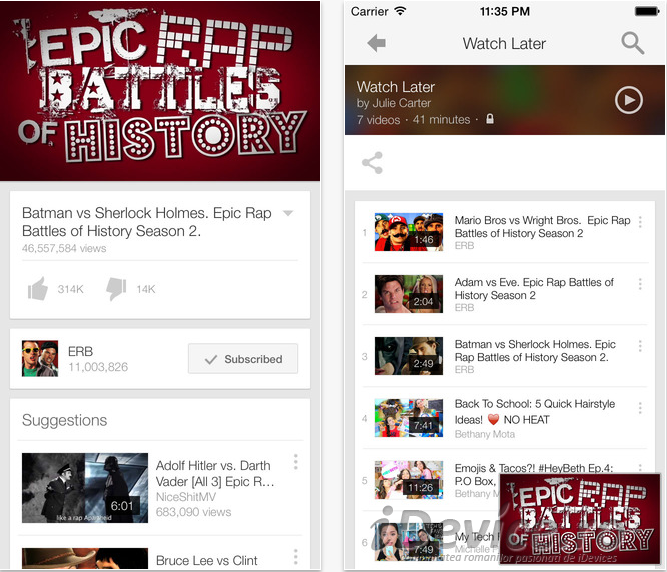Screen dimensions: 667x572
Task: Open options for Back To School hairstyle video
Action: (640, 408)
